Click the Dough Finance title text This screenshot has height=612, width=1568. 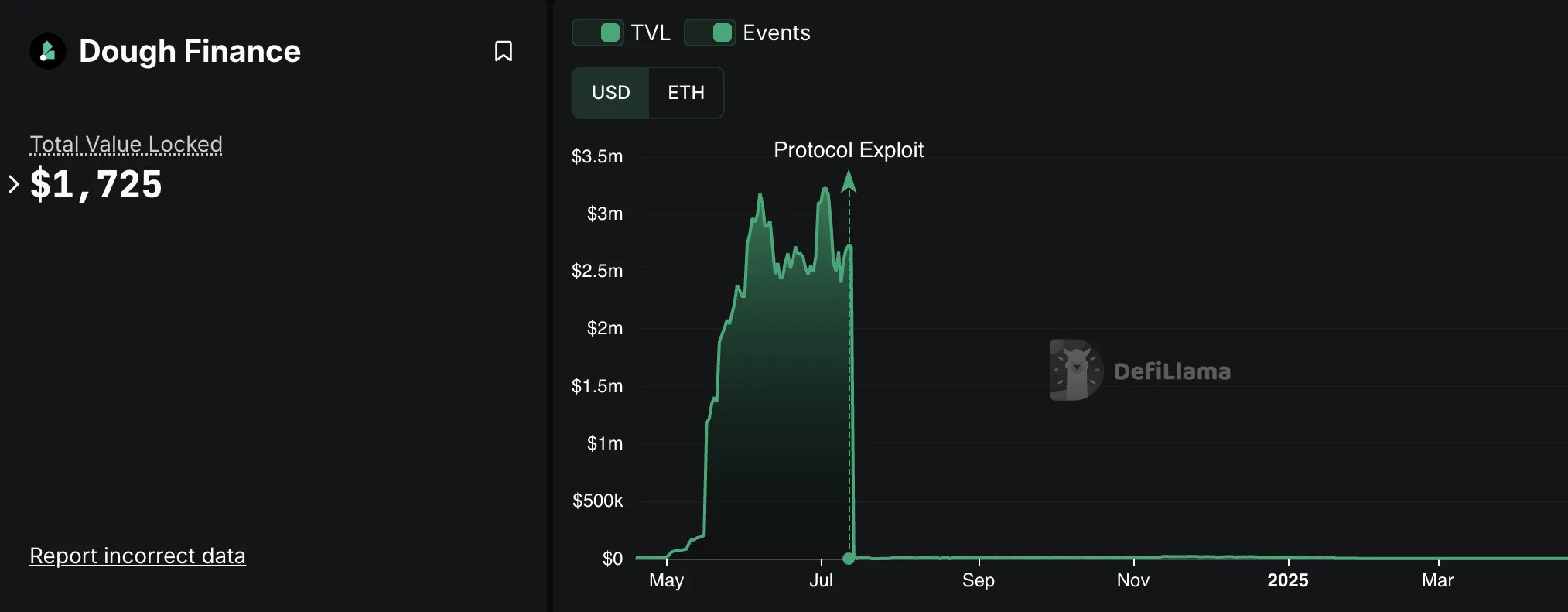tap(190, 51)
